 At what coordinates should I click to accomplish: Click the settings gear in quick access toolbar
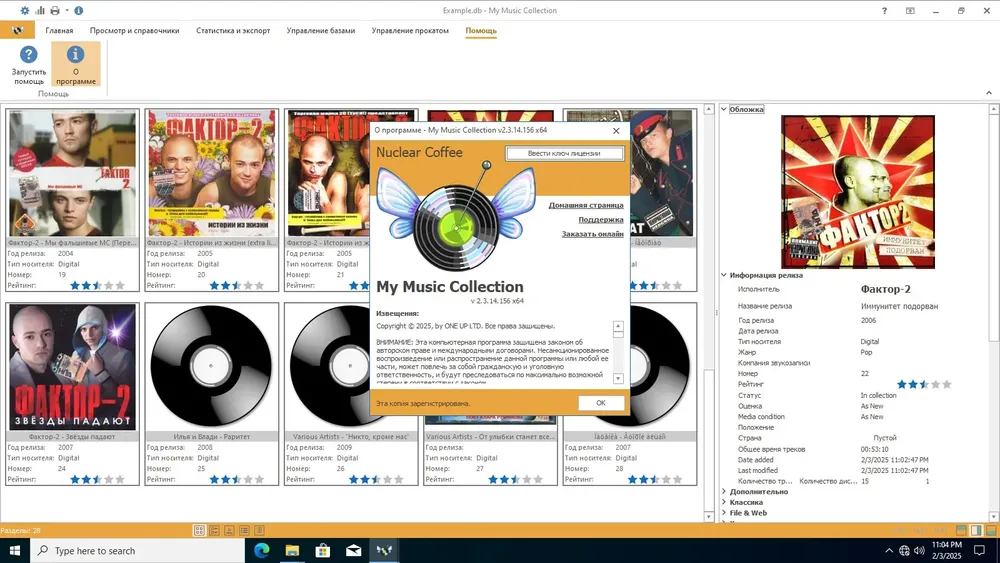tap(25, 10)
